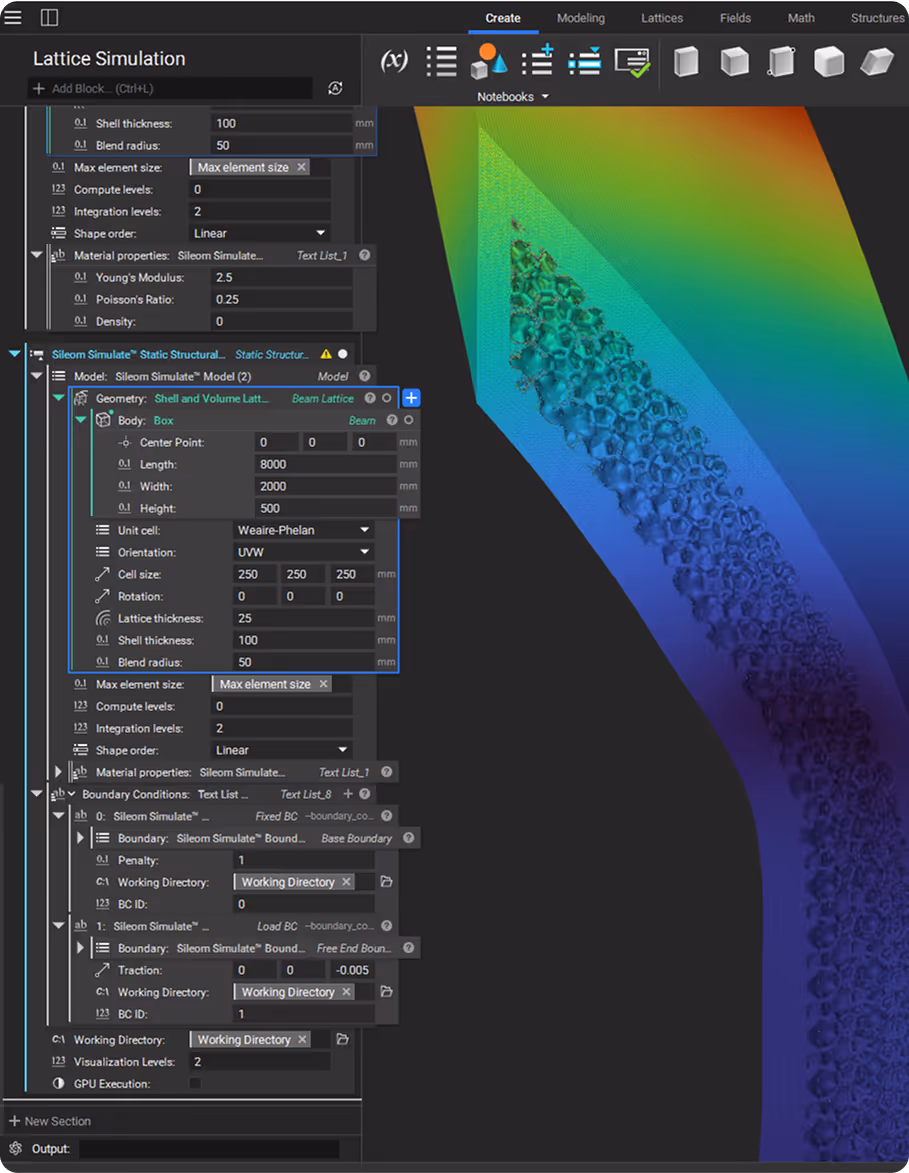The height and width of the screenshot is (1173, 909).
Task: Toggle the Geometry row circle indicator
Action: [x=387, y=398]
